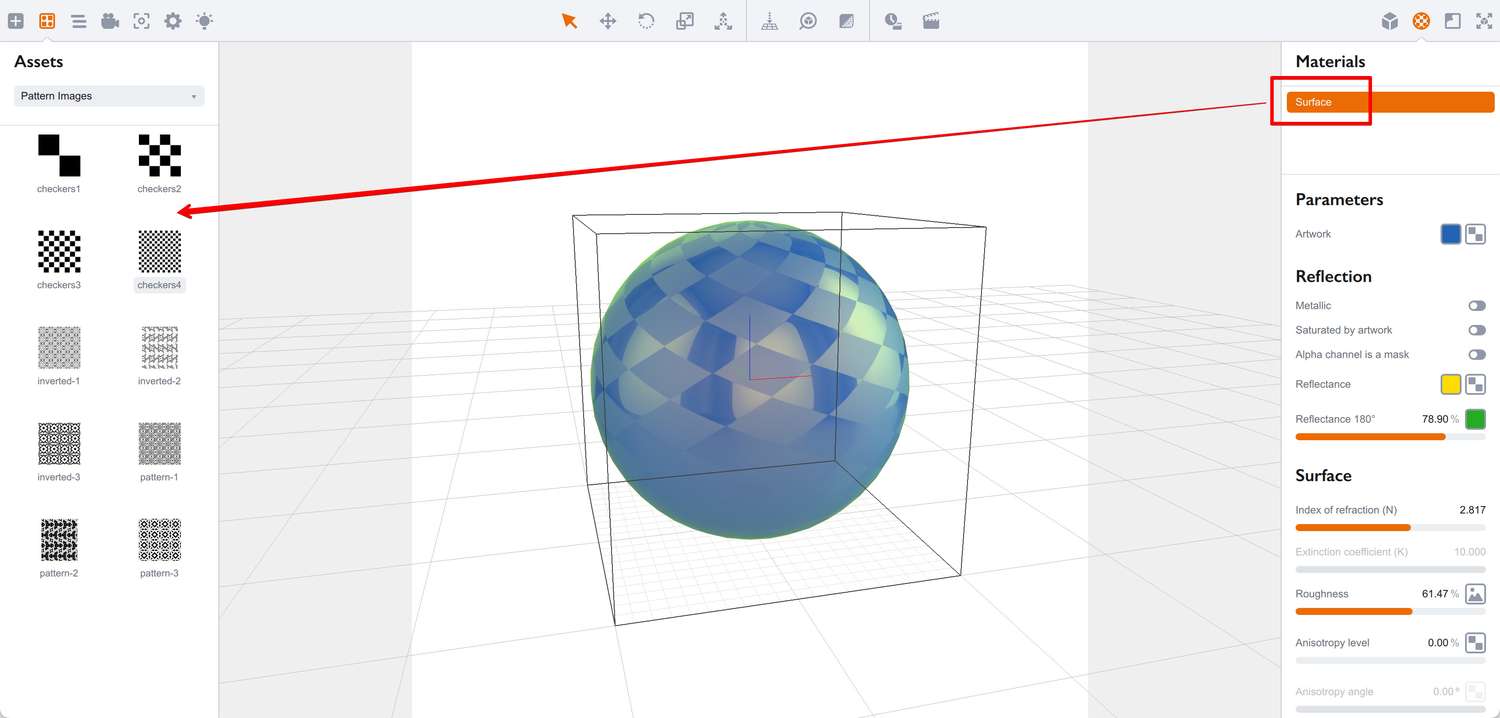Adjust the Index of refraction slider
This screenshot has width=1500, height=718.
coord(1390,527)
